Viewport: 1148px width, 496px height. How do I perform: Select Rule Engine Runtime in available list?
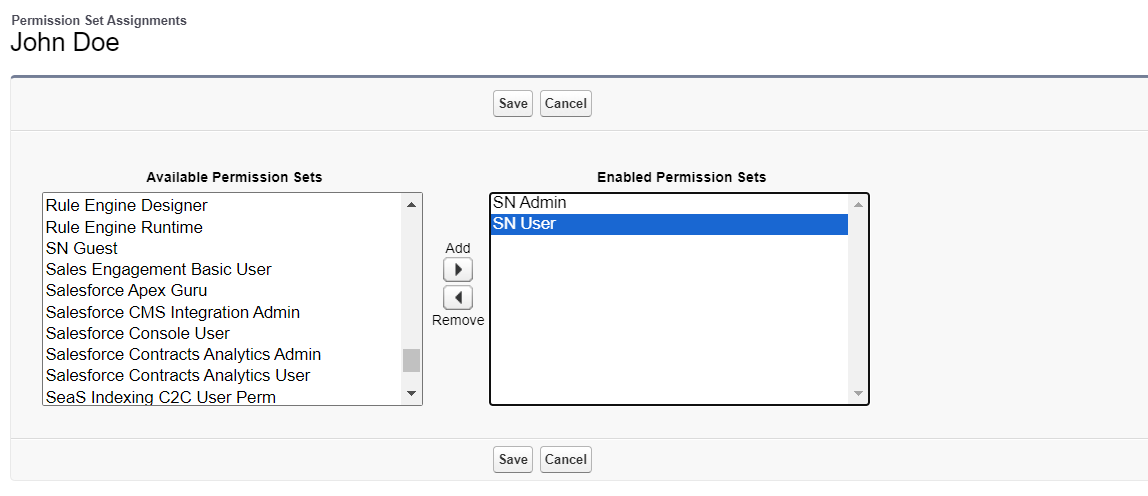(223, 228)
